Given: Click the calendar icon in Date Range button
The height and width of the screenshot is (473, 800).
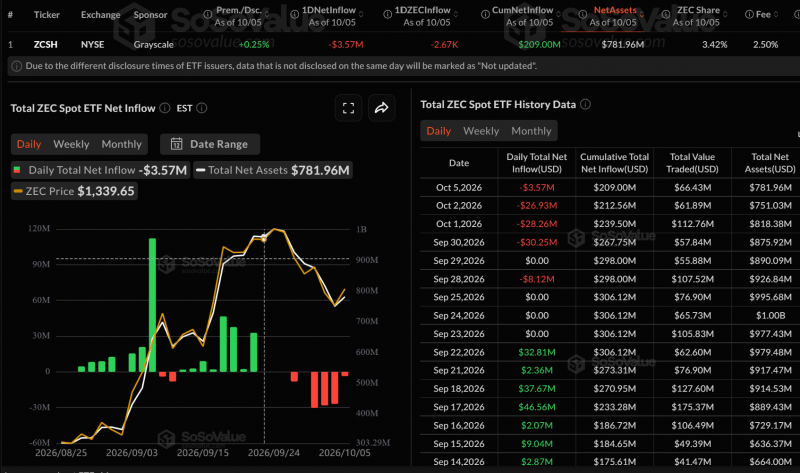Looking at the screenshot, I should 177,144.
